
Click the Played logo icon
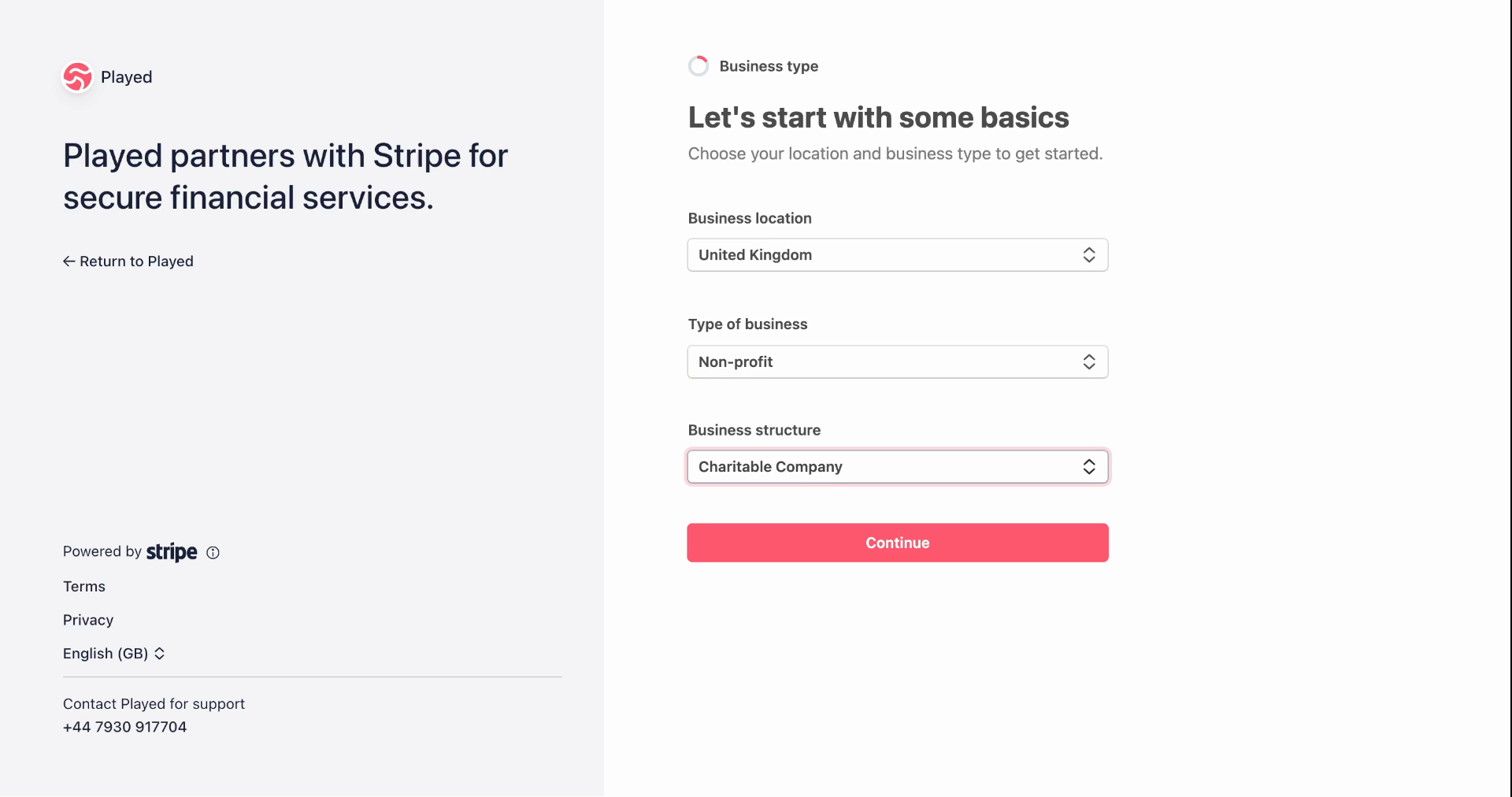pyautogui.click(x=77, y=77)
